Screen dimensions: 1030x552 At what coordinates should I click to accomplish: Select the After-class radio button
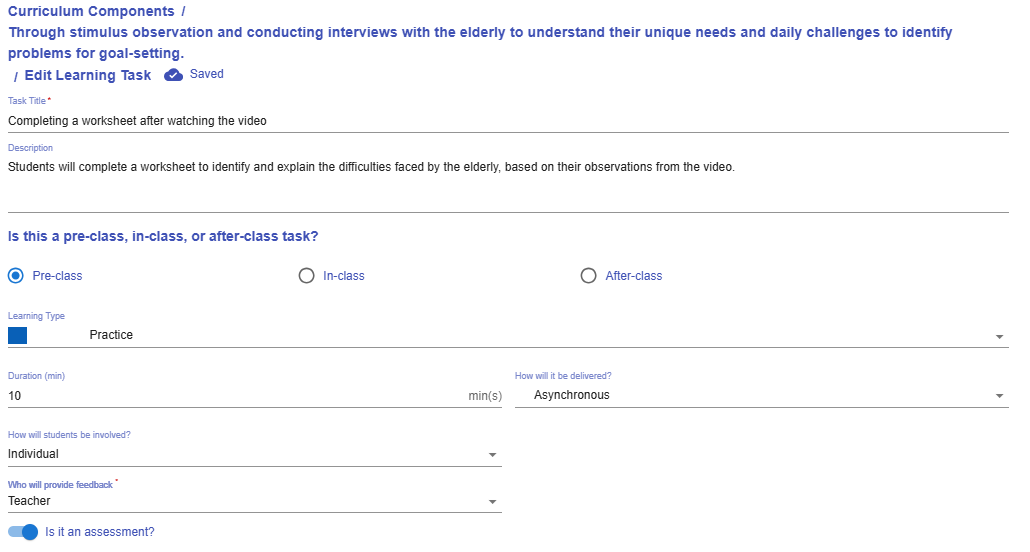[x=589, y=276]
